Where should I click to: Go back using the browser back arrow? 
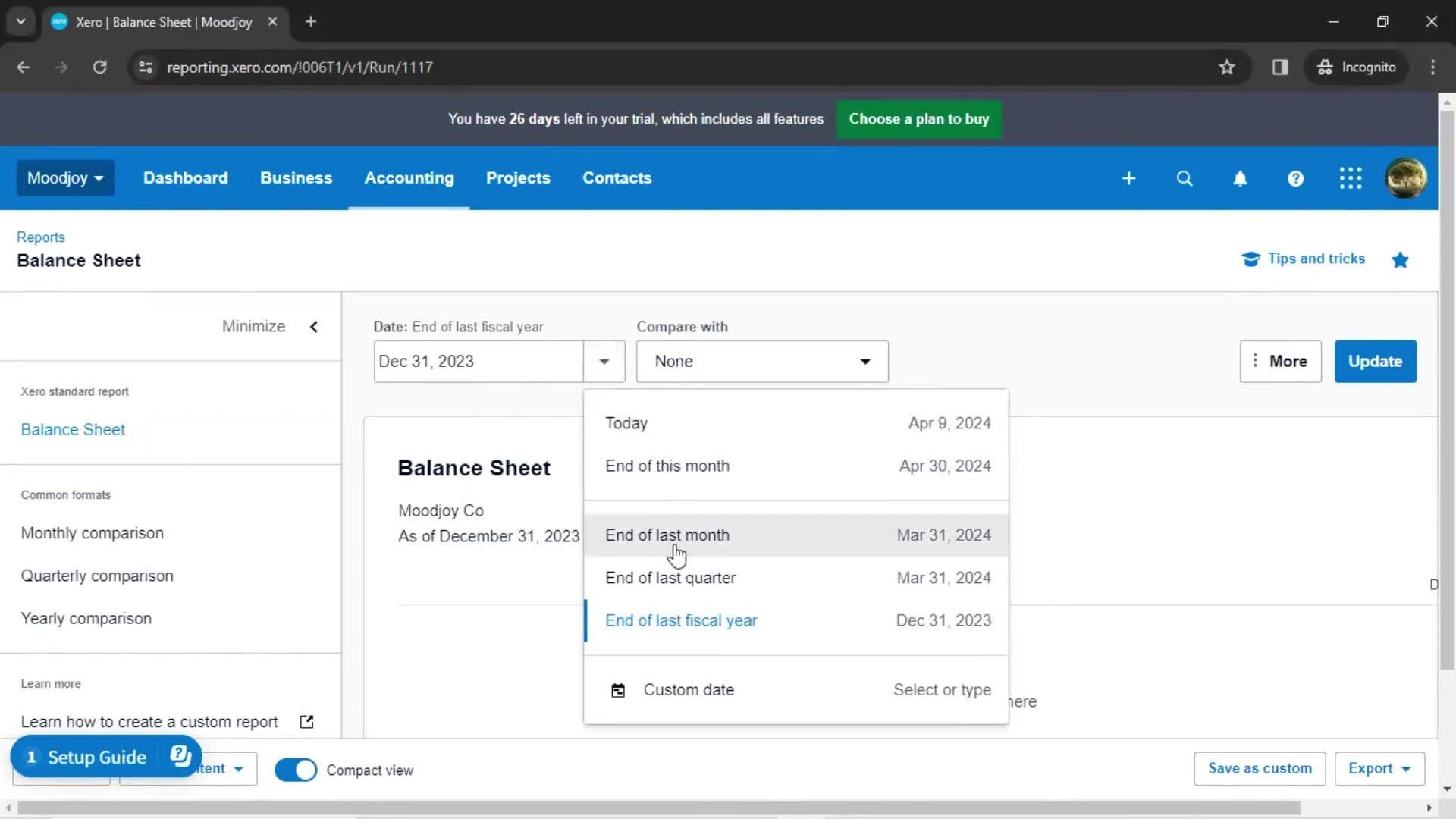(24, 67)
